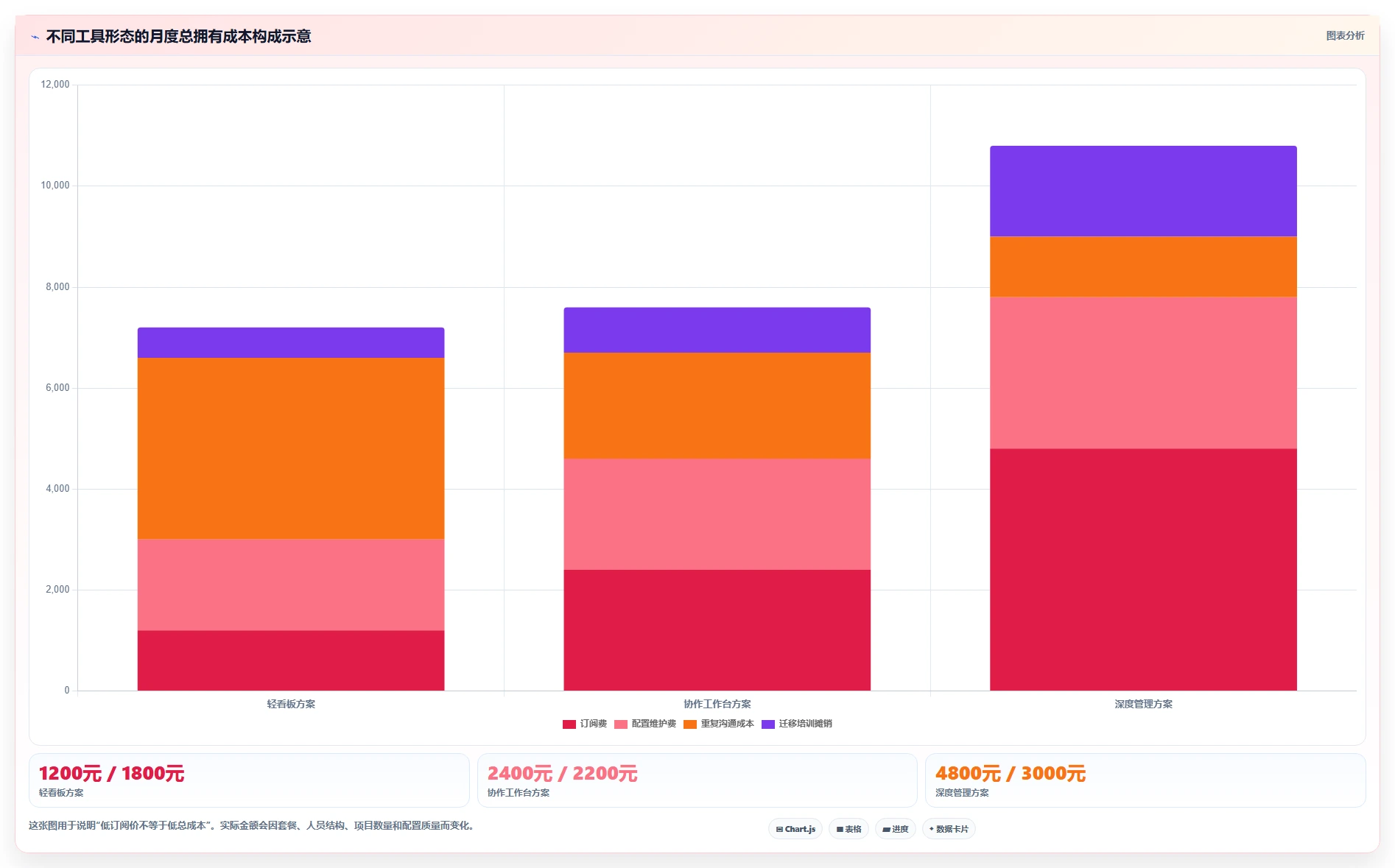The height and width of the screenshot is (868, 1395).
Task: Click the 12,000 y-axis tick label
Action: point(55,85)
